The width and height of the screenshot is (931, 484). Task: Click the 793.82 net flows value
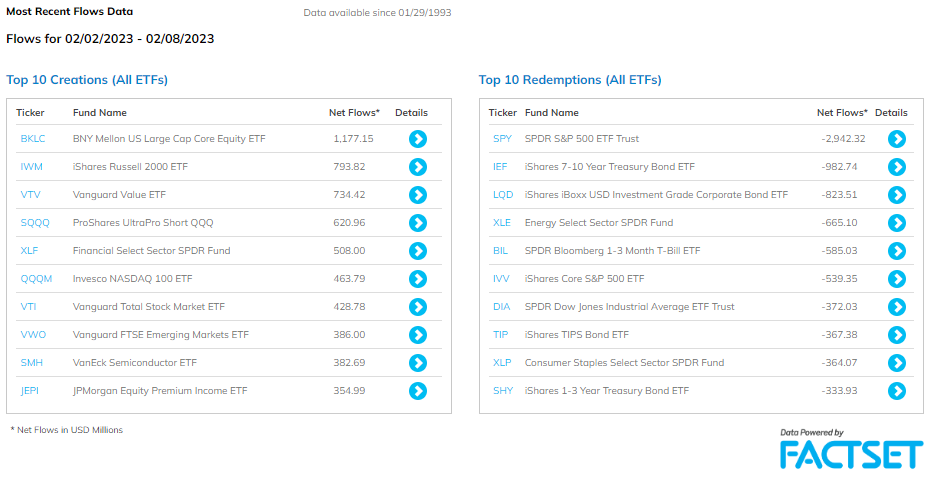pyautogui.click(x=349, y=167)
